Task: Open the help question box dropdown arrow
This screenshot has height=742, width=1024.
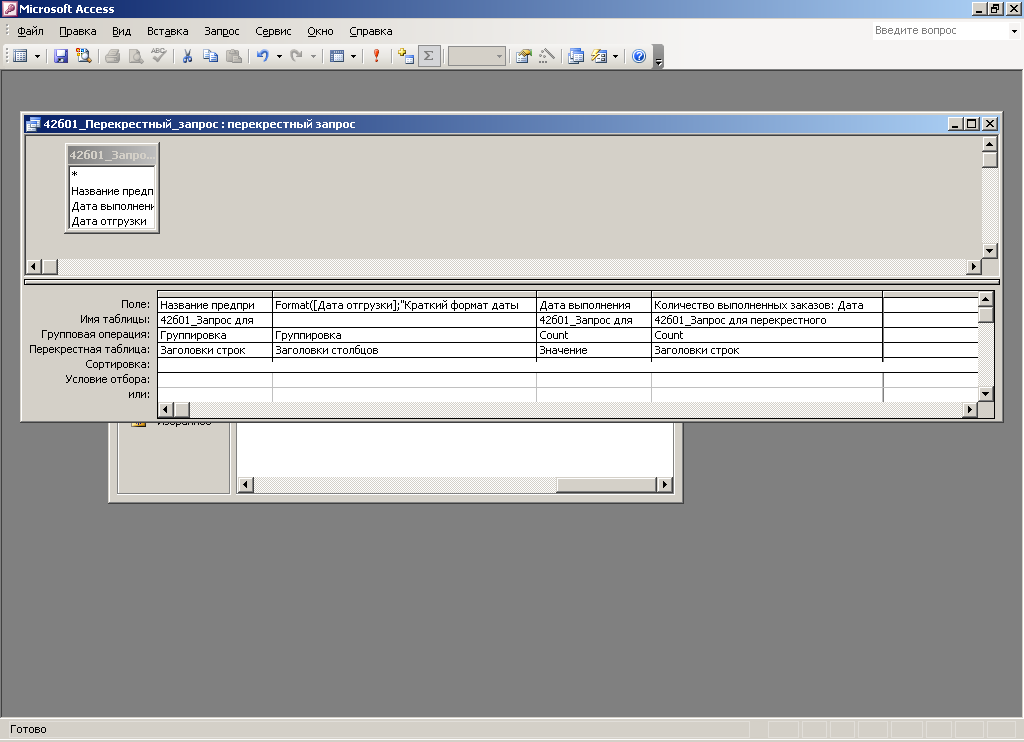Action: tap(1014, 31)
